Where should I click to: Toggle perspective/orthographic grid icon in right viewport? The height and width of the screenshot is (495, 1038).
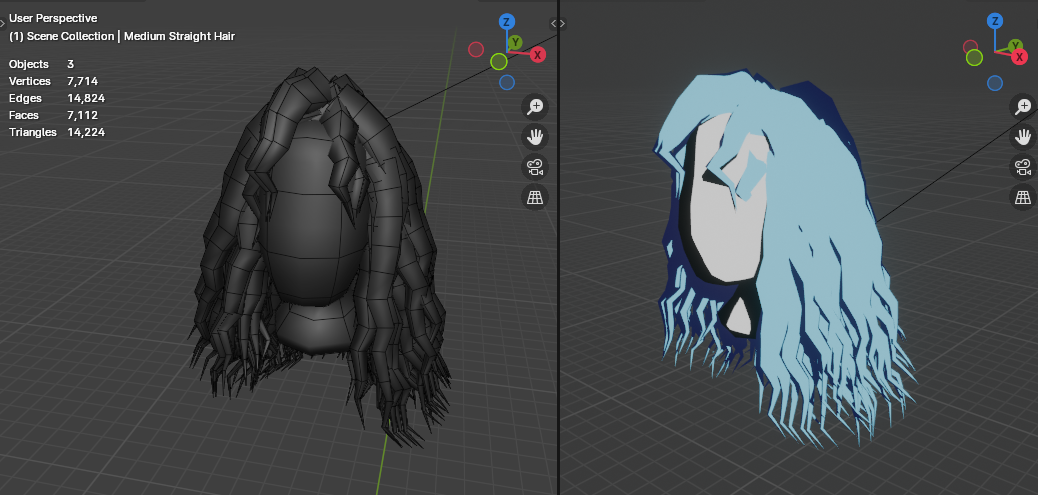(x=1023, y=197)
